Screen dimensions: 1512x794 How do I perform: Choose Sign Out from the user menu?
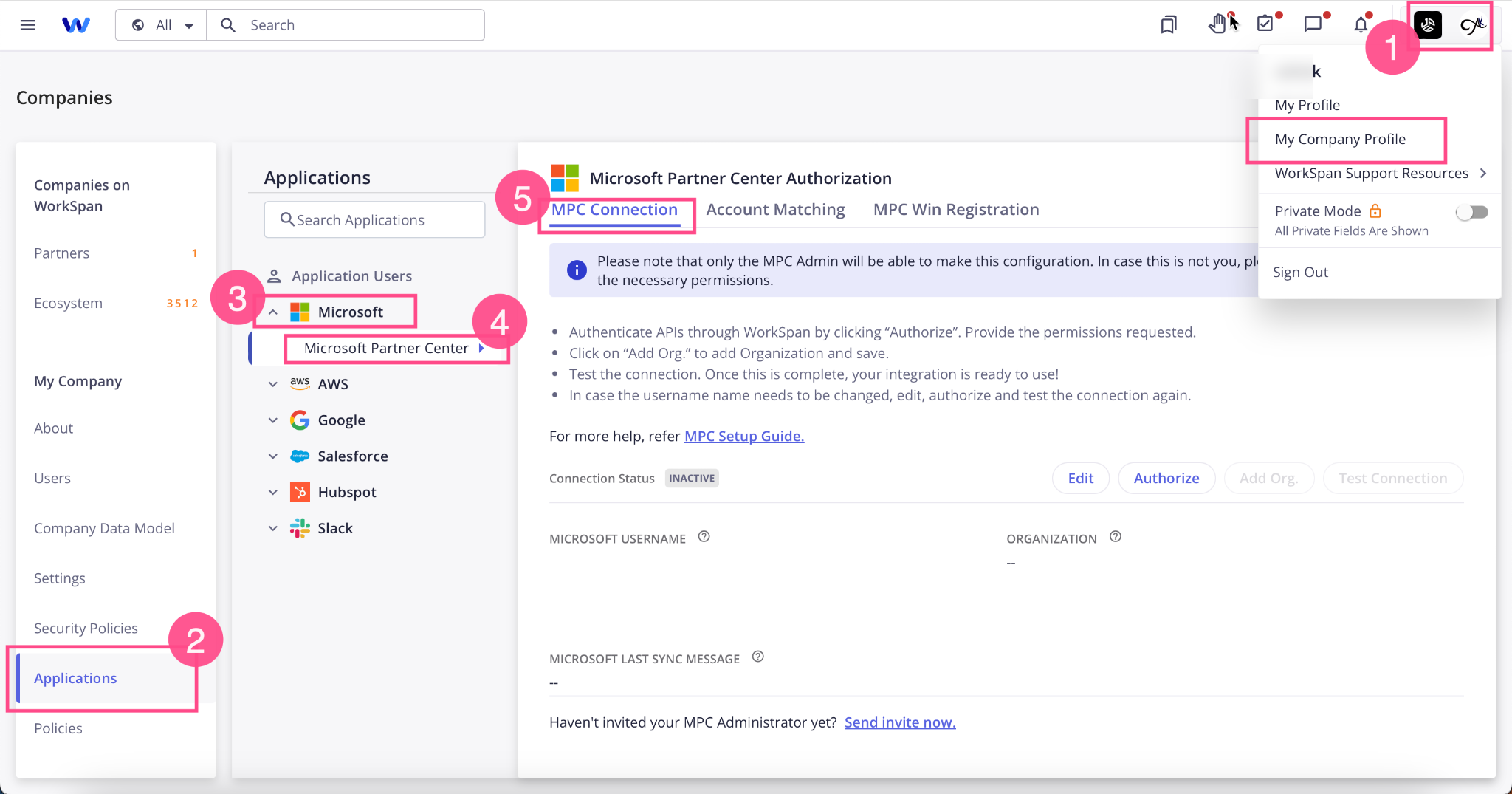(1300, 272)
